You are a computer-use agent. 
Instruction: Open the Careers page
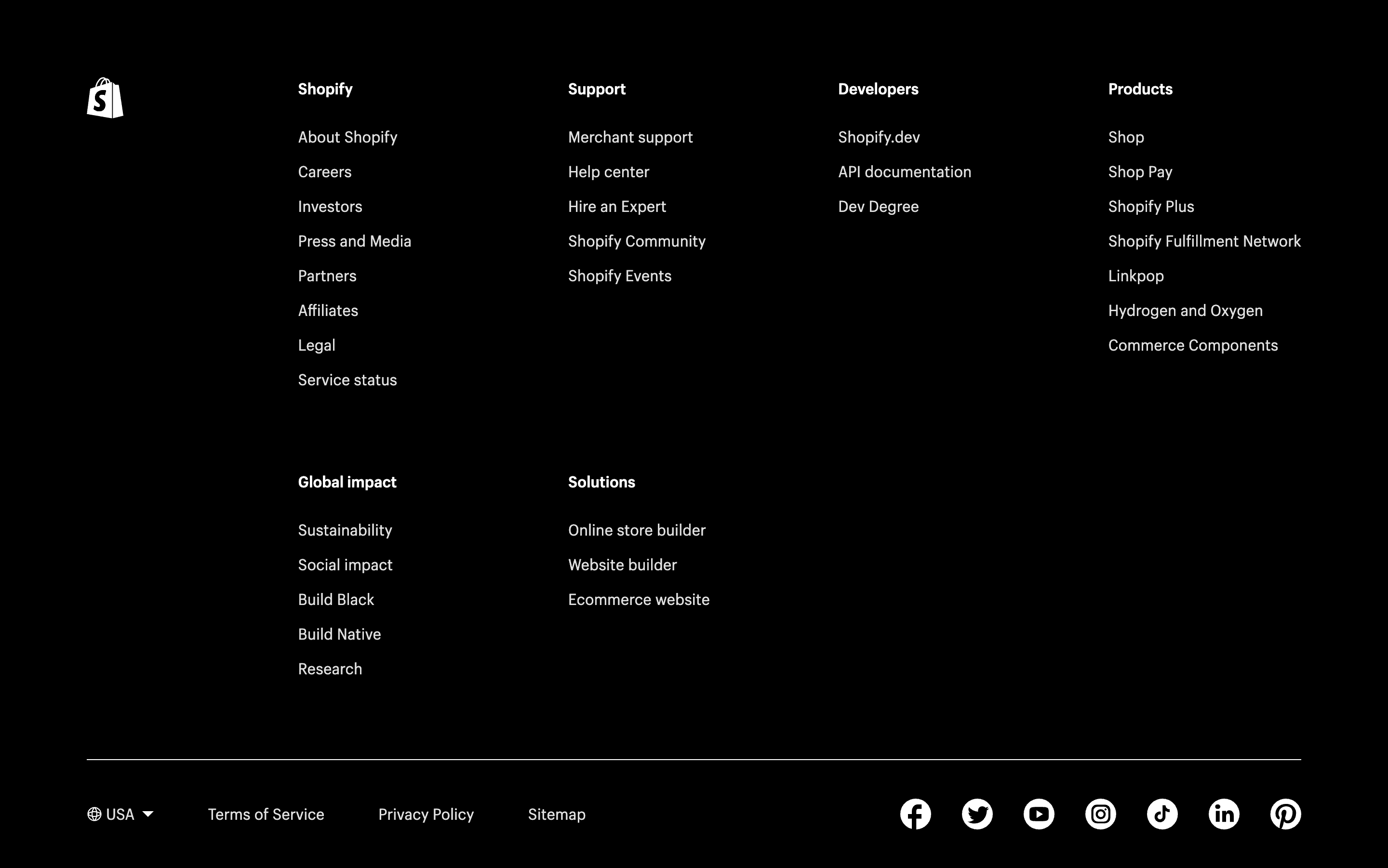(x=324, y=171)
